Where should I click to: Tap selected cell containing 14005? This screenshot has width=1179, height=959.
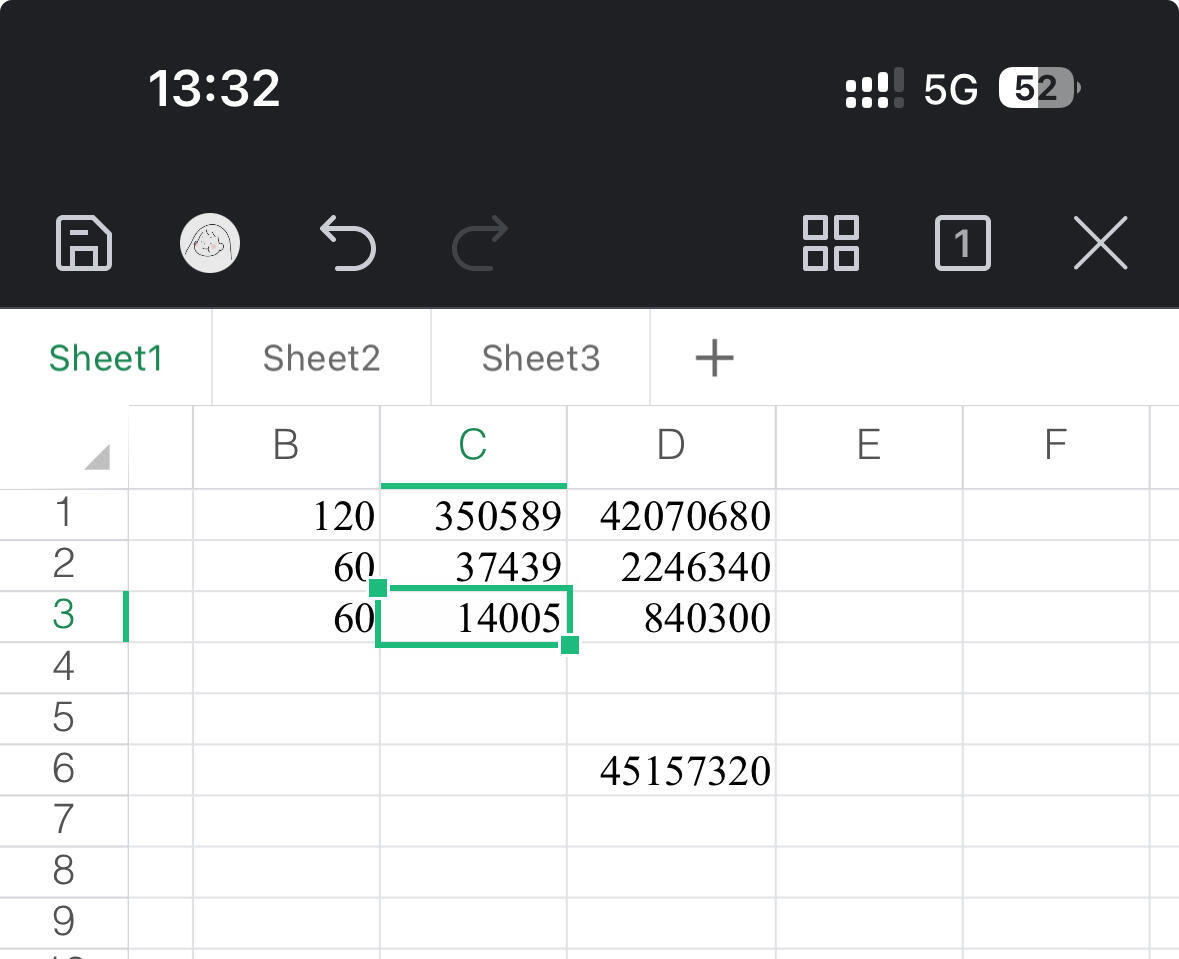coord(474,617)
